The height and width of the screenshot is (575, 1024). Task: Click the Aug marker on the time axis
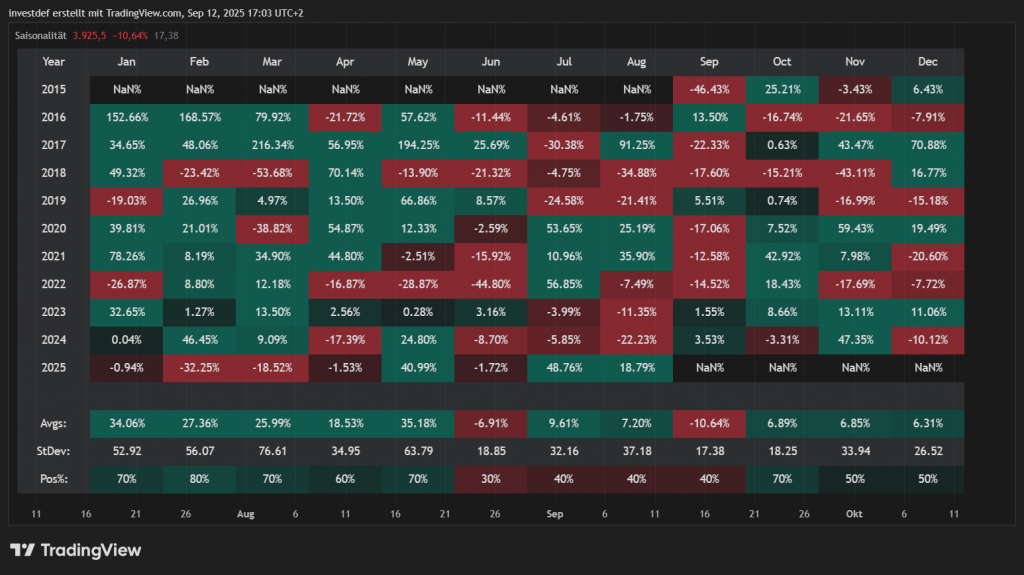click(x=245, y=513)
